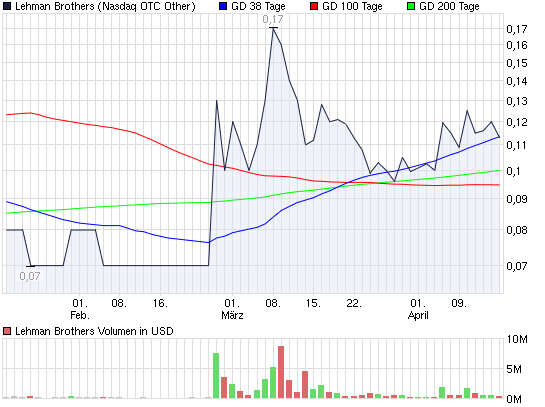Click the tallest red volume bar
The image size is (545, 407).
point(281,372)
